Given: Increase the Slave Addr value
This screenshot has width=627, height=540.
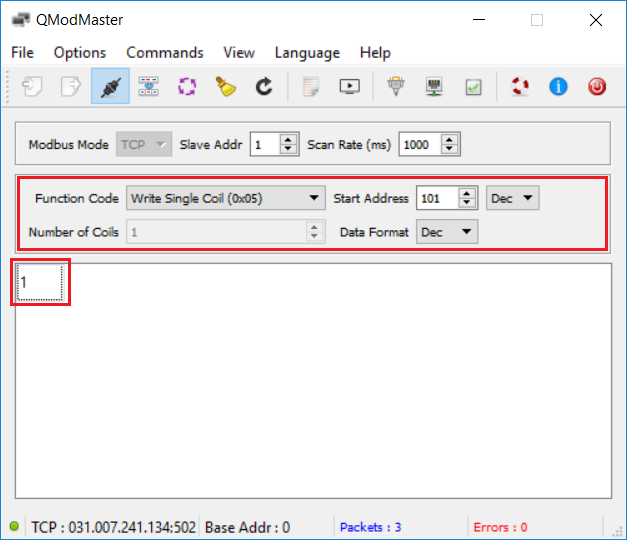Looking at the screenshot, I should 288,139.
